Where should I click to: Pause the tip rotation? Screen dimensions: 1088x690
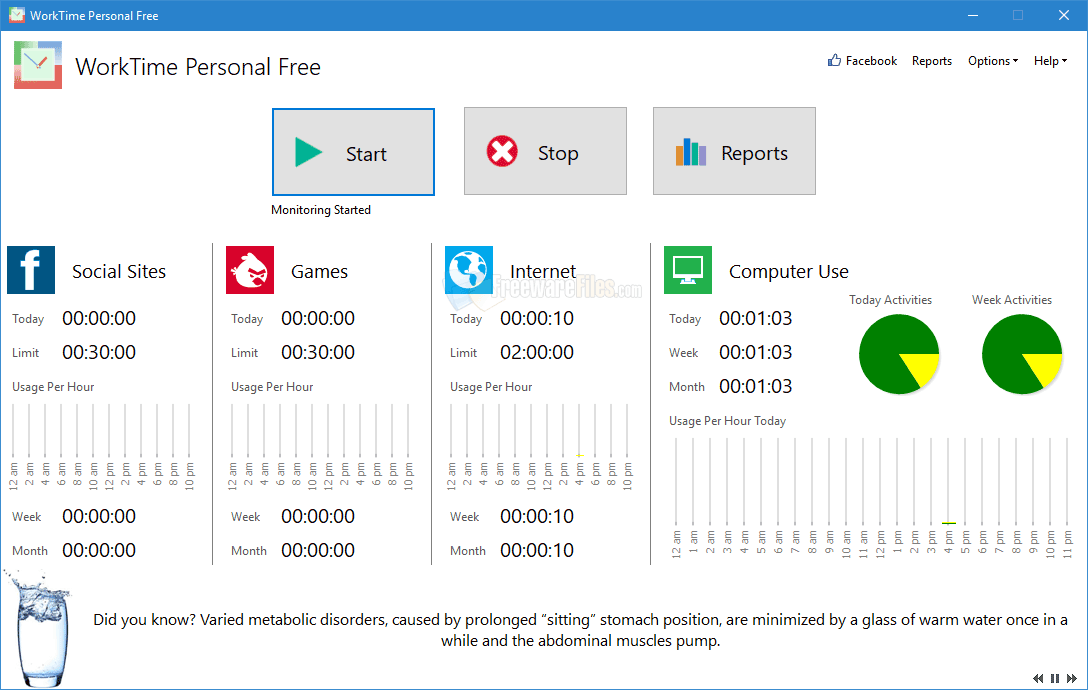(1054, 678)
